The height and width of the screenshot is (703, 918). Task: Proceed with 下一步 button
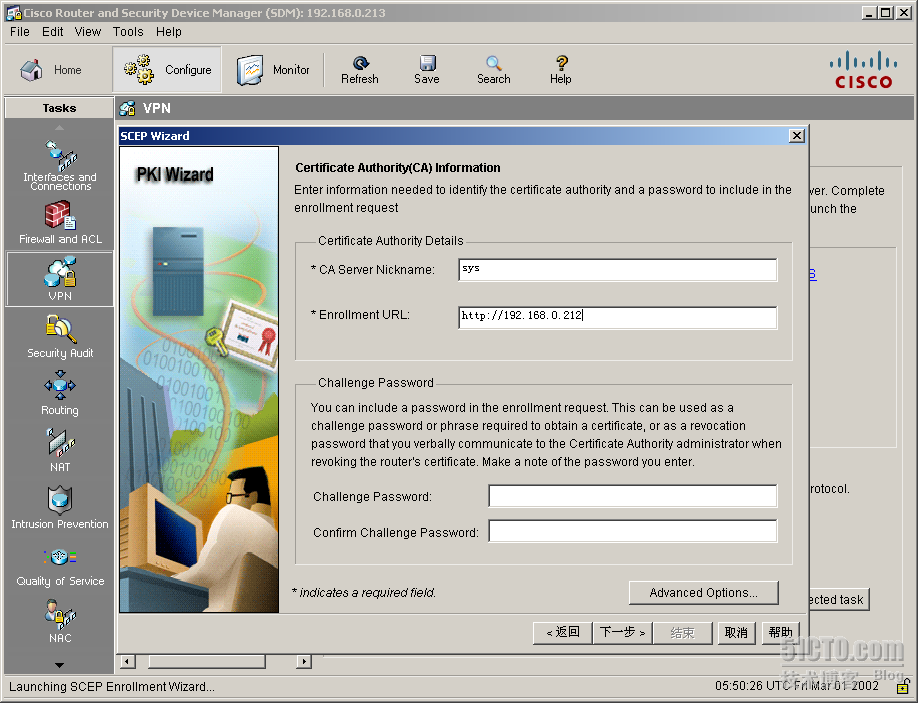click(x=622, y=633)
